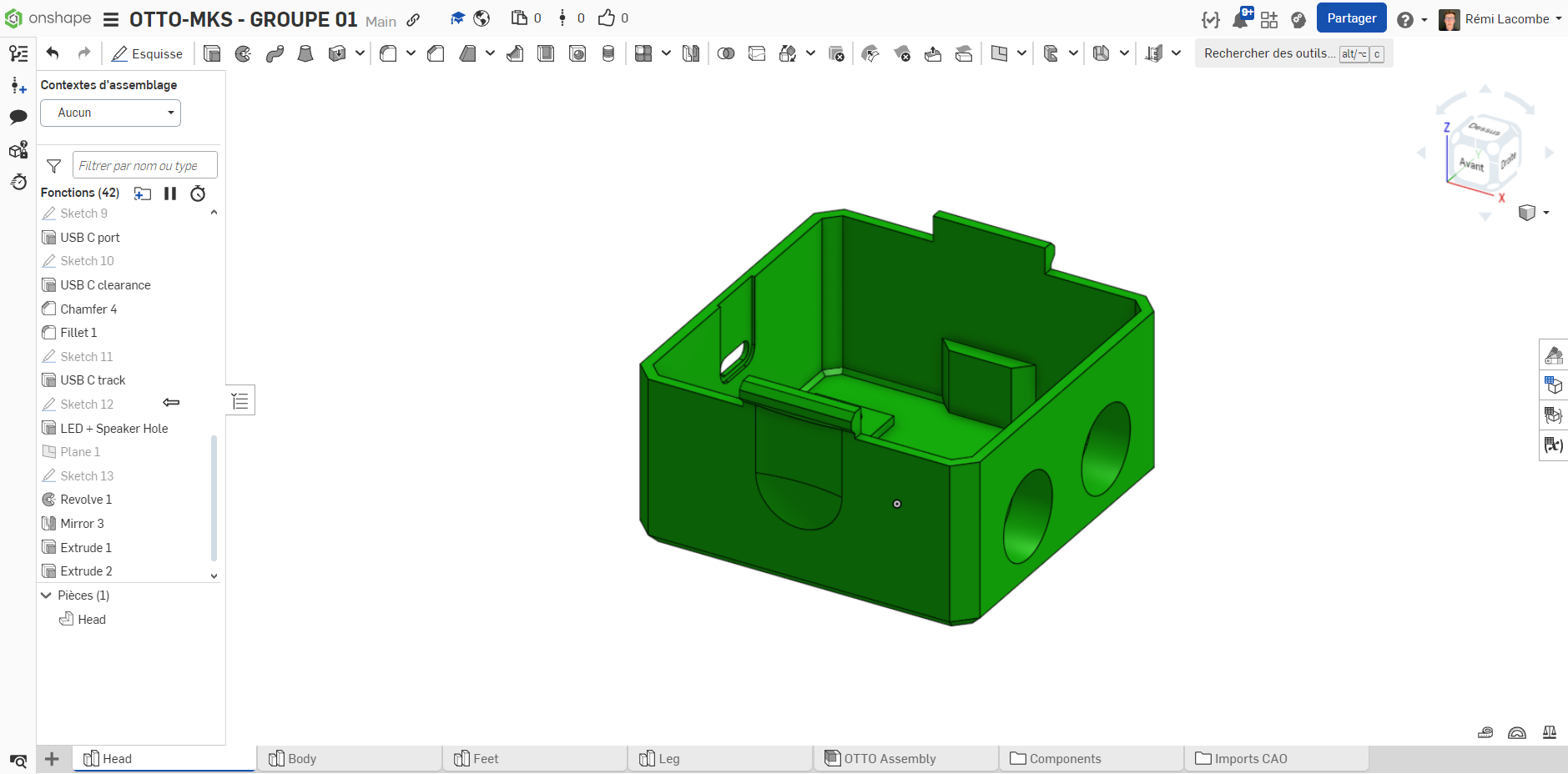Select the Shell tool
1568x774 pixels.
546,54
